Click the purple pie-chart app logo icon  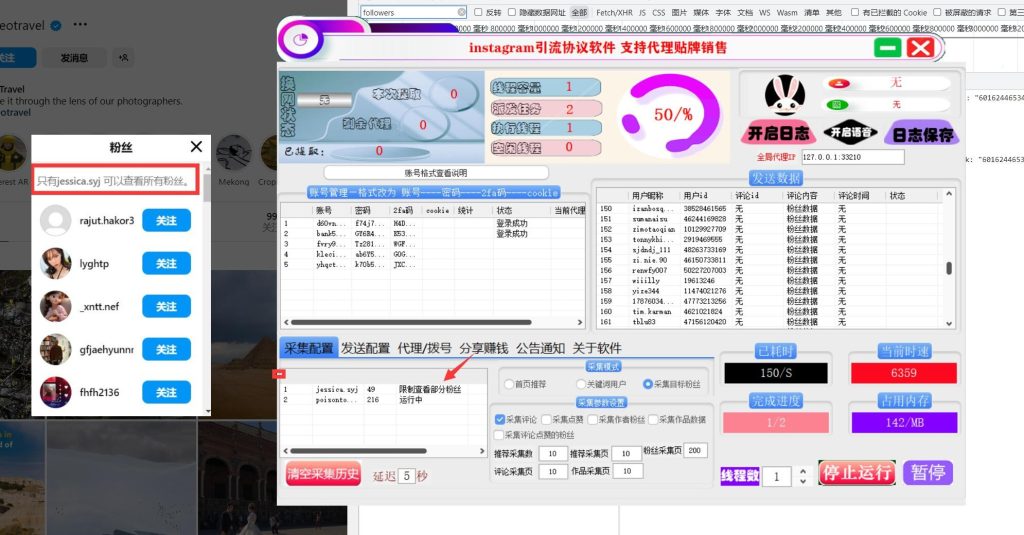[x=297, y=41]
